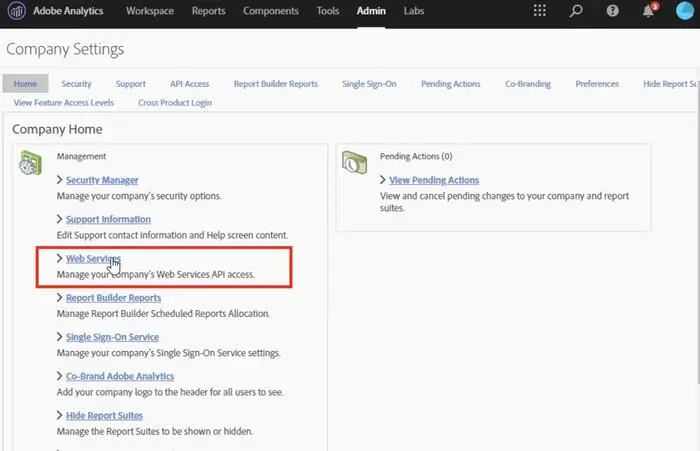The width and height of the screenshot is (700, 451).
Task: Click 'Edit Support contact information' description text
Action: [x=172, y=235]
